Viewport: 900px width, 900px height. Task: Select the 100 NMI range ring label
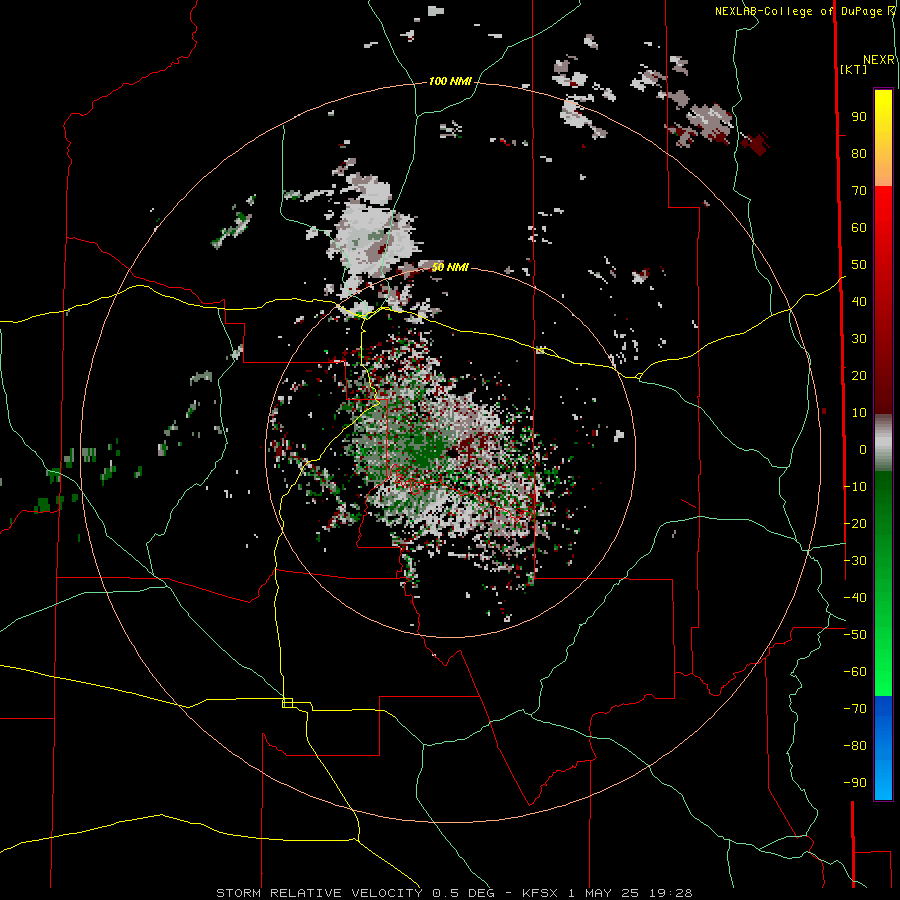tap(450, 82)
